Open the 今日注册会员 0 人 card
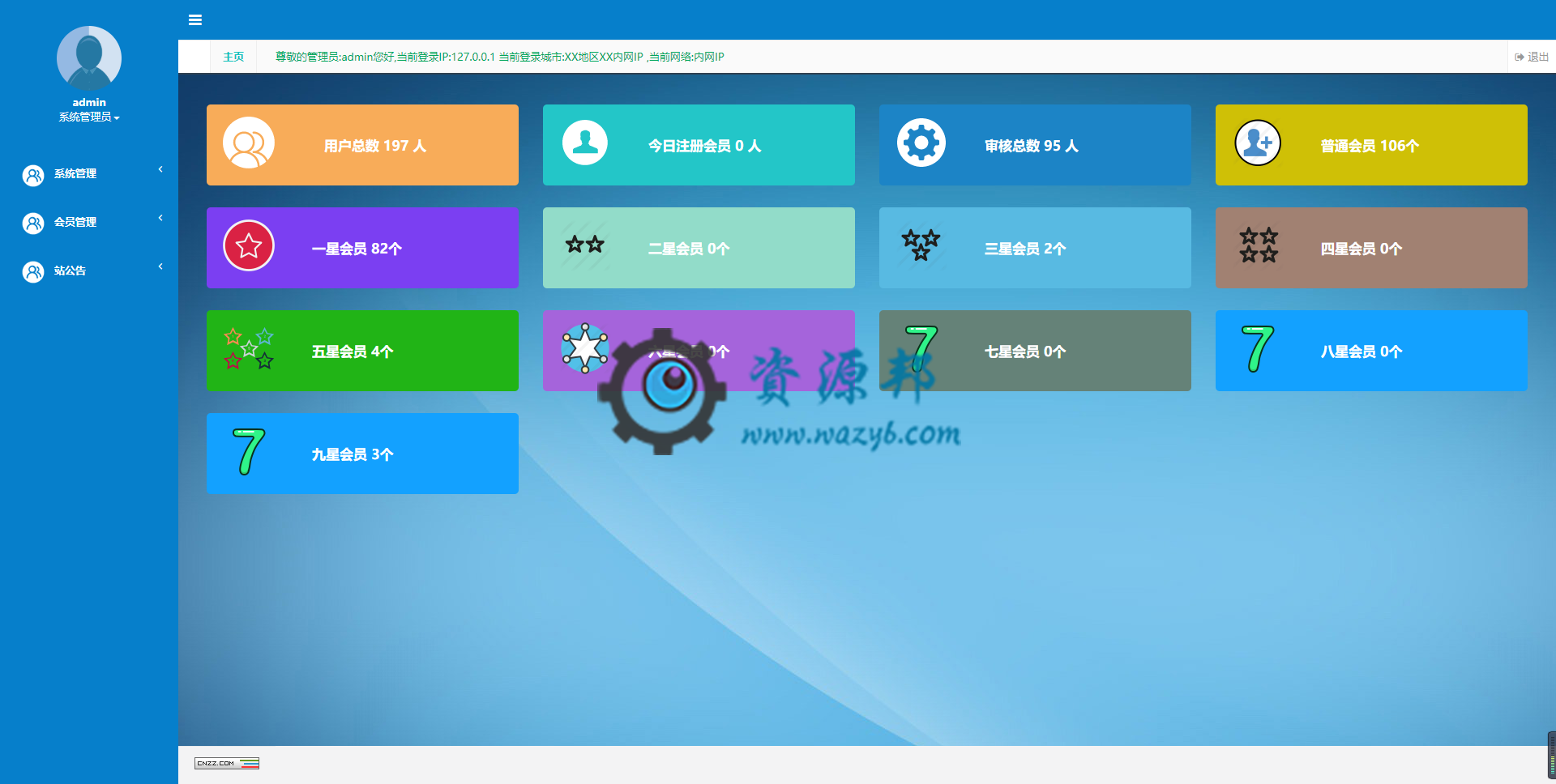1556x784 pixels. pos(699,145)
